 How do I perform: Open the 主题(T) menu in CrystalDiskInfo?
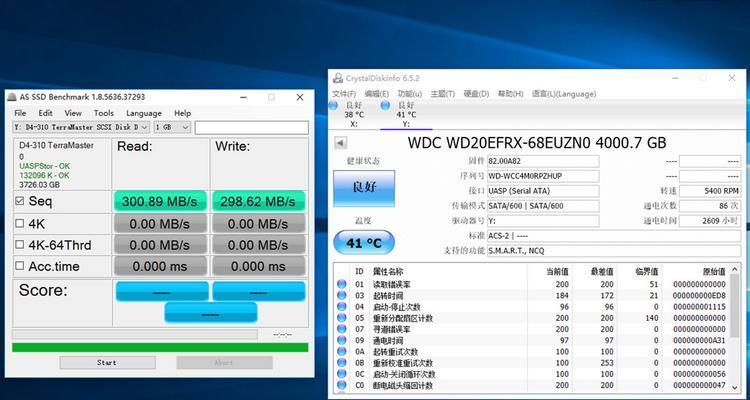click(442, 94)
